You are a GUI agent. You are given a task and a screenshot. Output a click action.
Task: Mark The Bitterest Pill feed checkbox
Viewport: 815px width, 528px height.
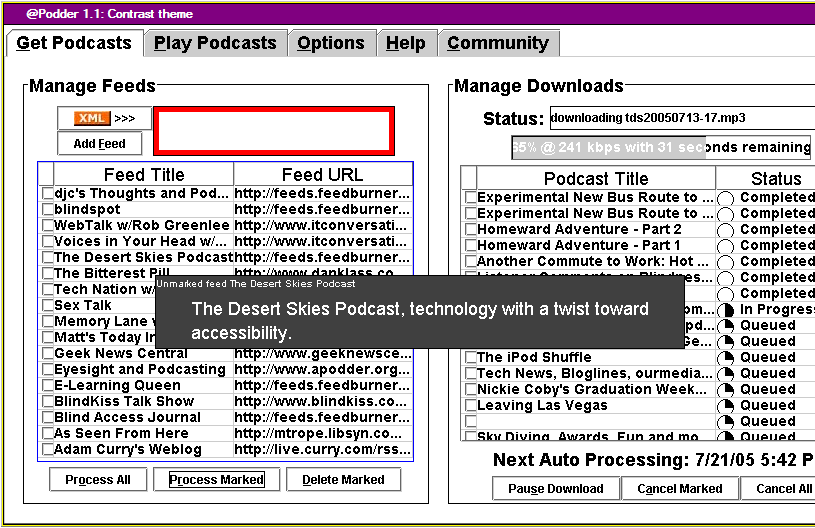[48, 274]
